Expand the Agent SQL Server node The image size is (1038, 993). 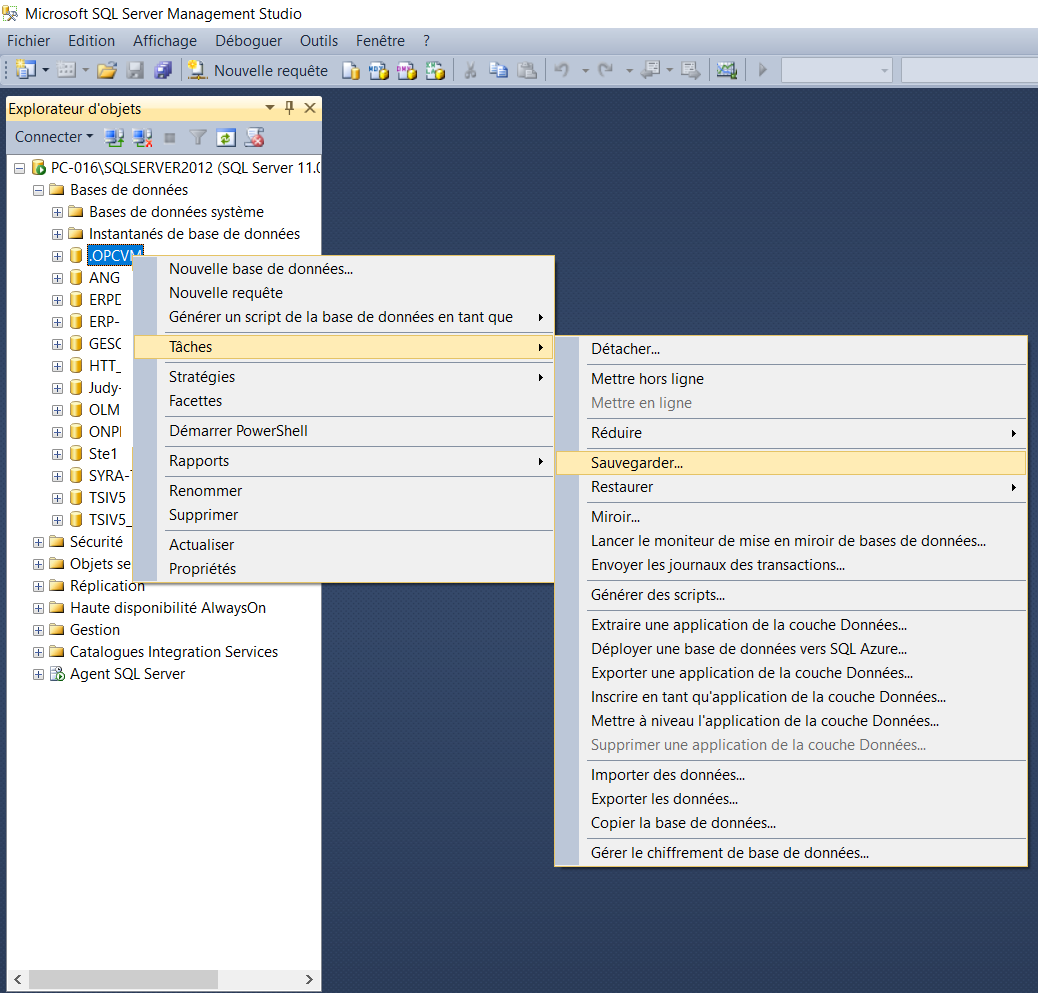[x=38, y=674]
